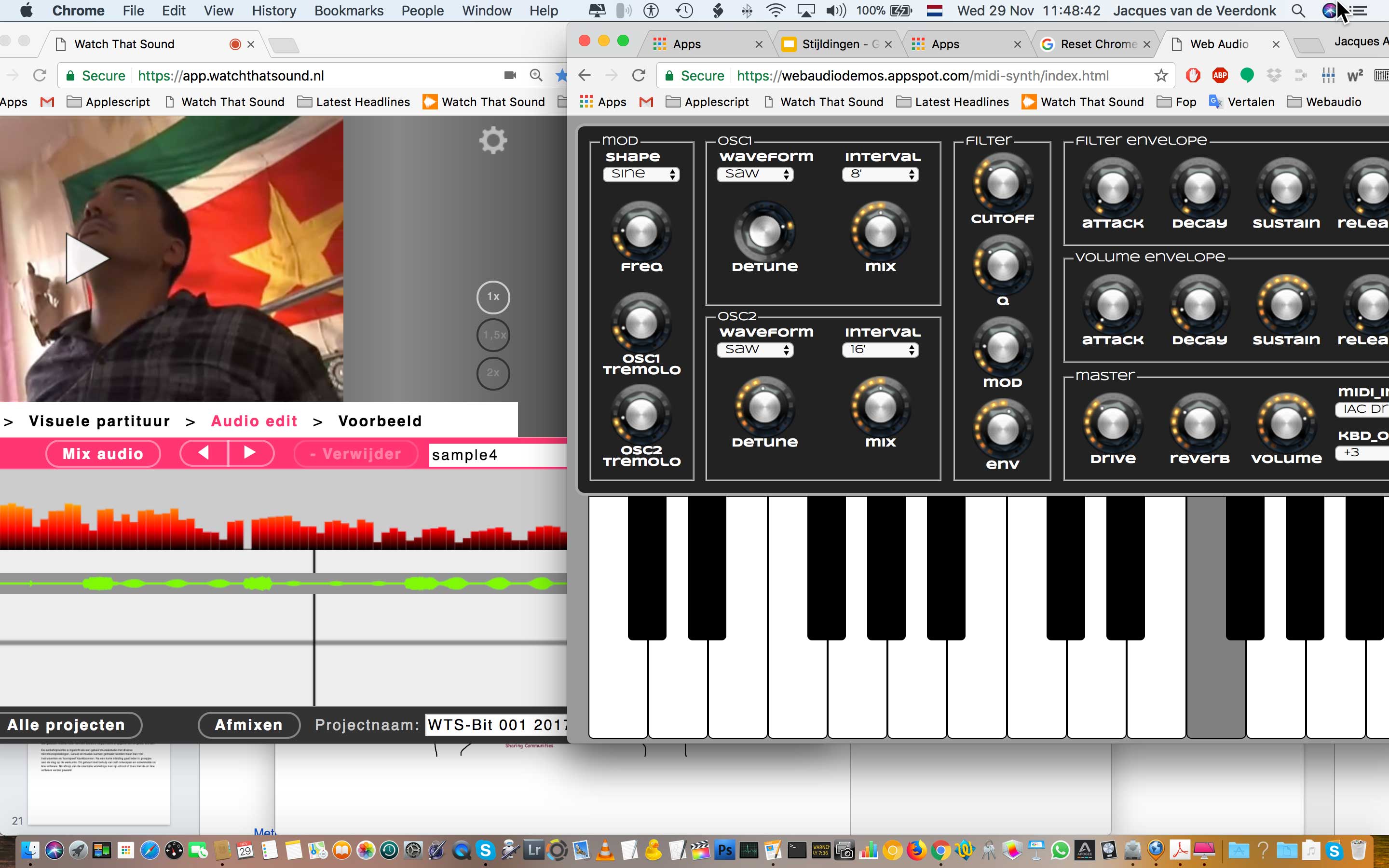Viewport: 1389px width, 868px height.
Task: Select the 1x playback speed
Action: (x=493, y=297)
